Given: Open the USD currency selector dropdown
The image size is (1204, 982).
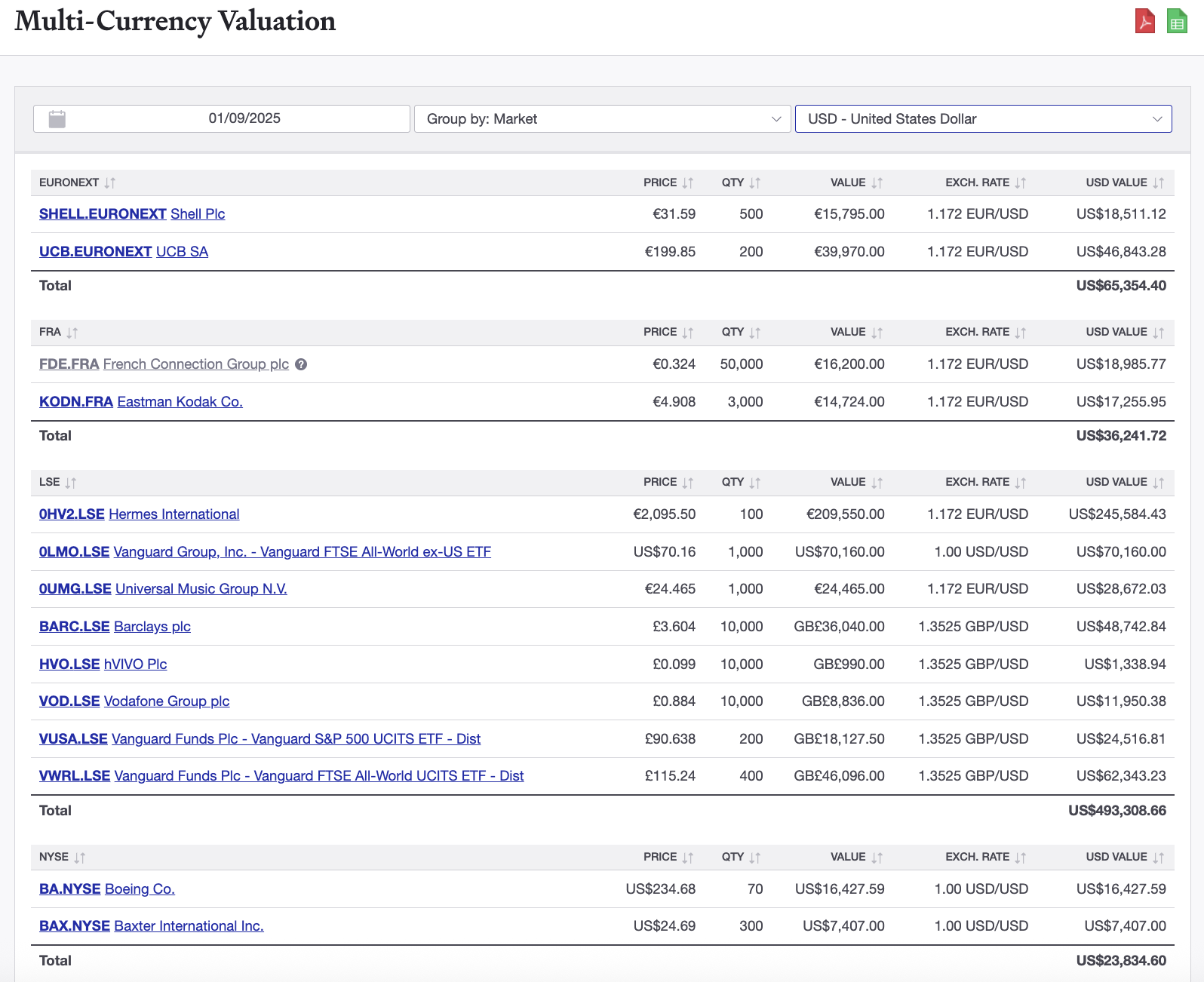Looking at the screenshot, I should (983, 119).
